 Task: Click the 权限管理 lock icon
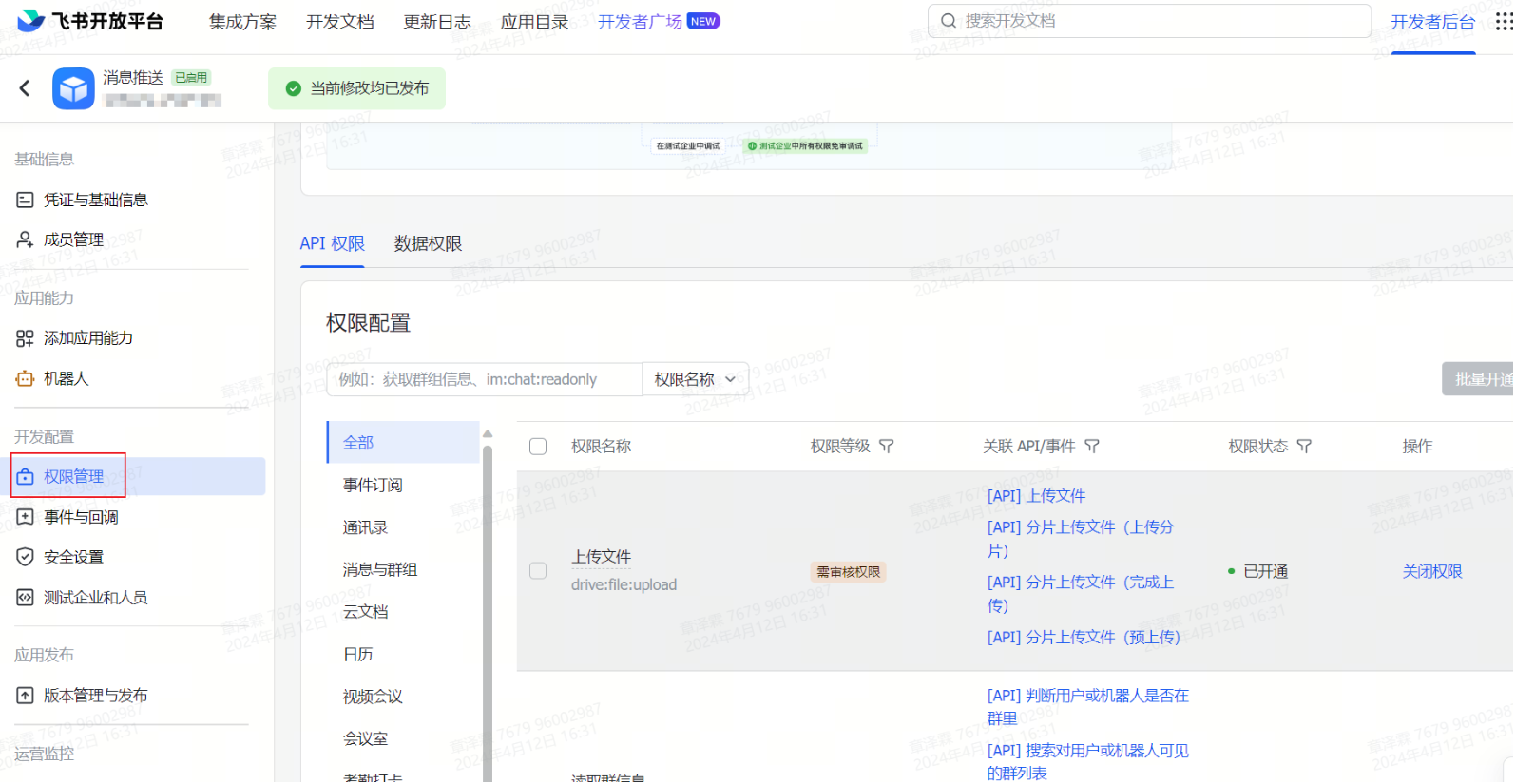pos(25,477)
